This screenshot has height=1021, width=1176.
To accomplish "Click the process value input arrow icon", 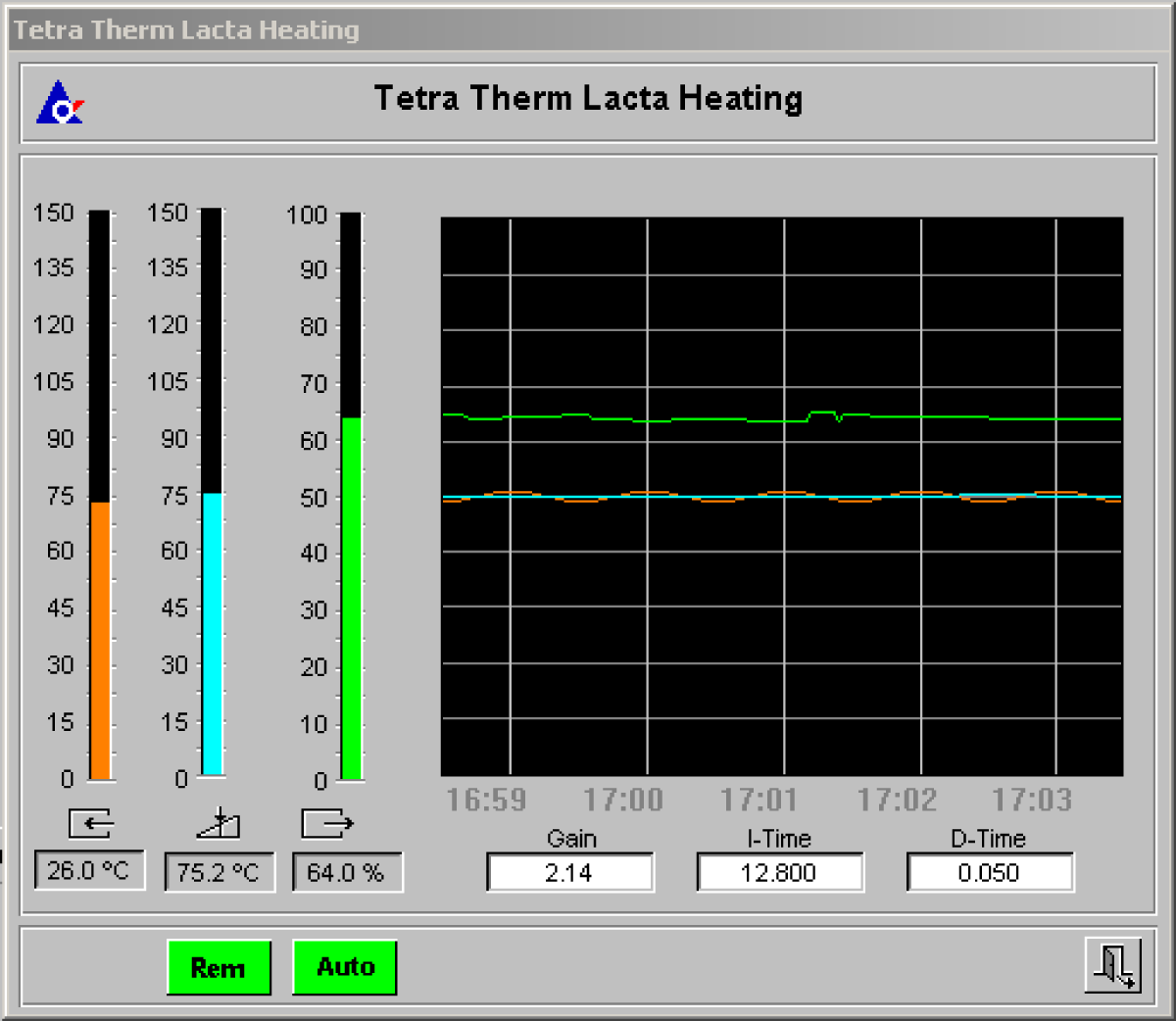I will pyautogui.click(x=91, y=823).
